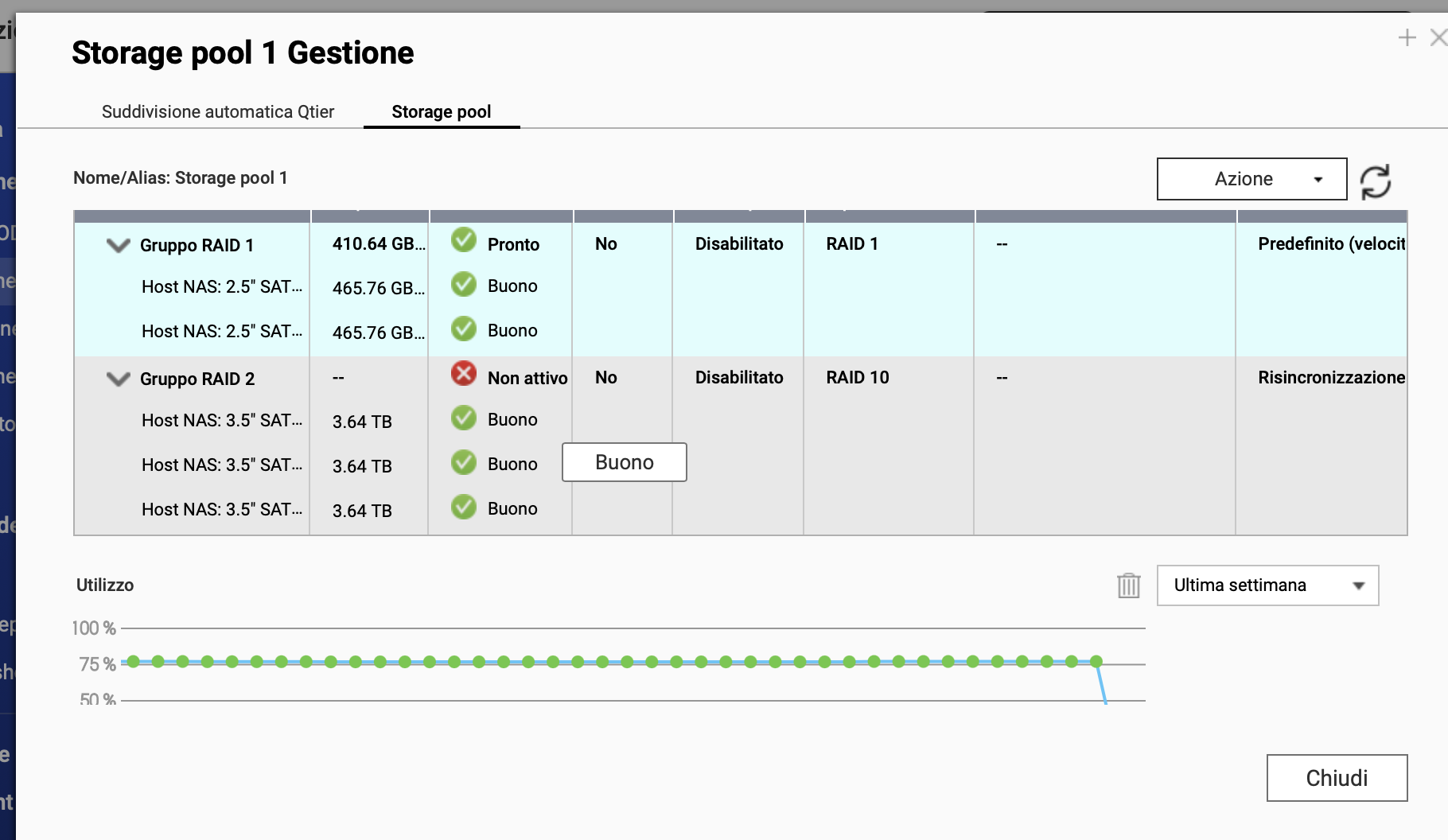Viewport: 1448px width, 840px height.
Task: Click green check of first 3.64 TB disk
Action: coord(464,418)
